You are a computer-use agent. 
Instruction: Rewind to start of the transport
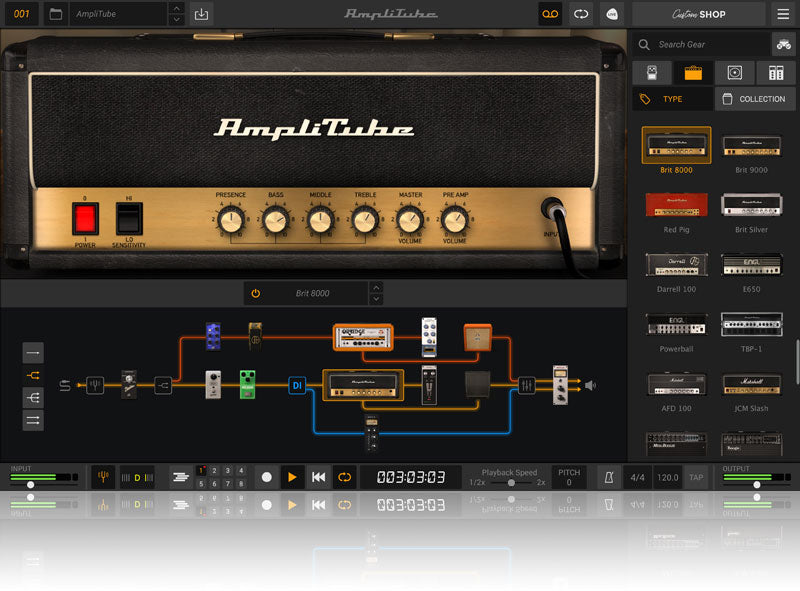[x=318, y=477]
